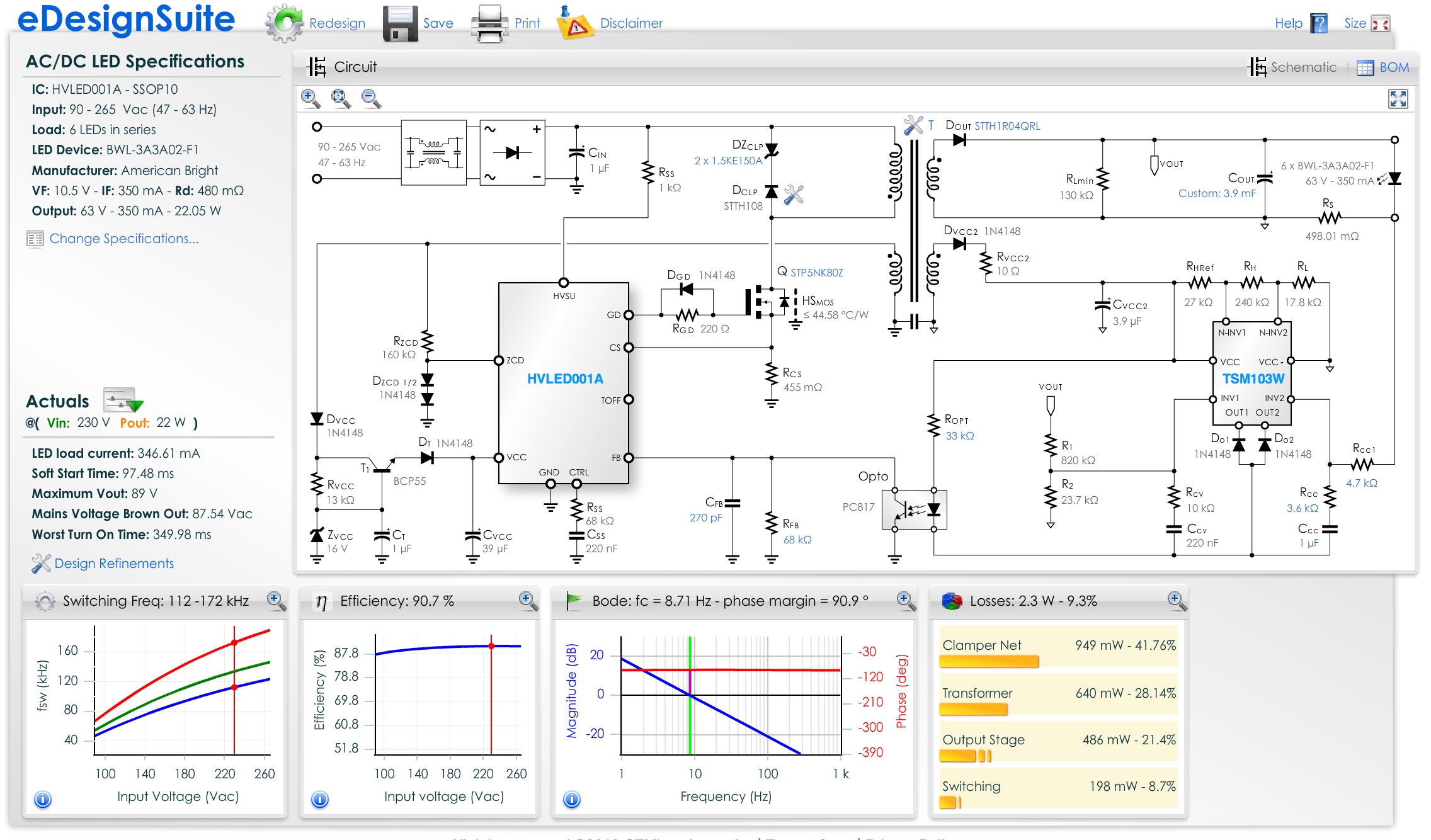Viewport: 1431px width, 840px height.
Task: Open the Disclaimer warning icon
Action: point(574,23)
